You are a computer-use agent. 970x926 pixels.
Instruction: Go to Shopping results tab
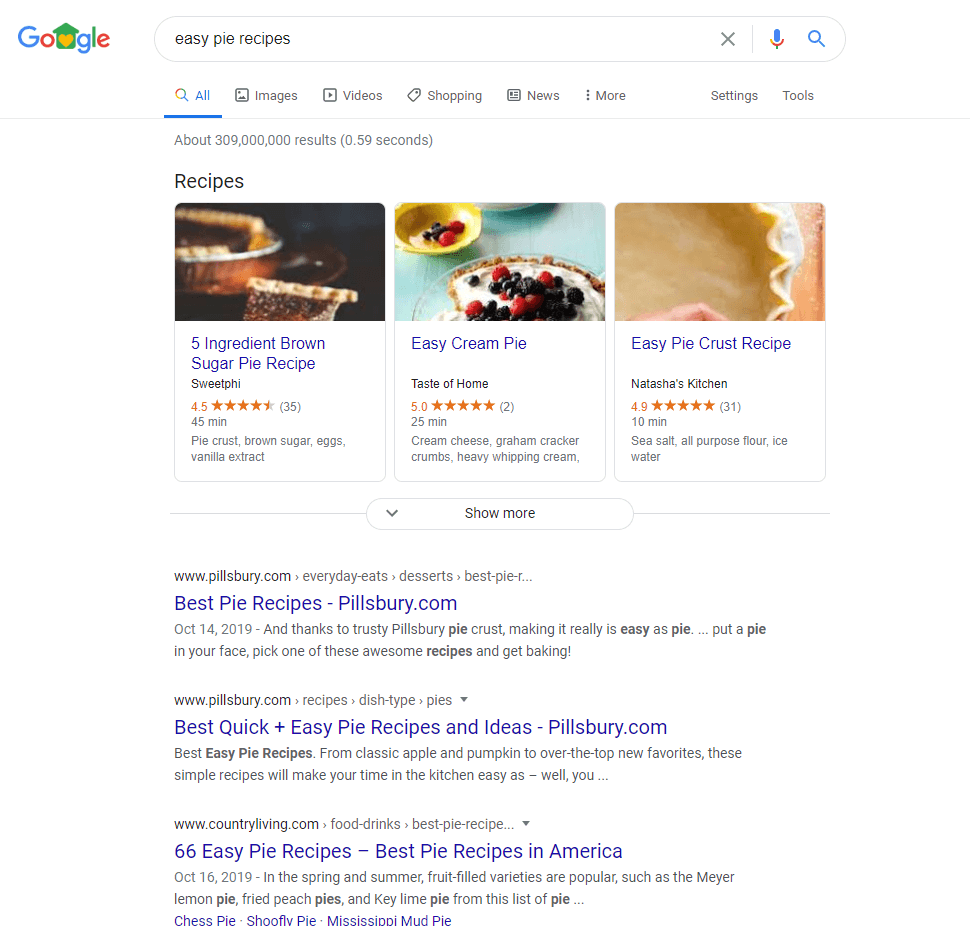point(444,96)
